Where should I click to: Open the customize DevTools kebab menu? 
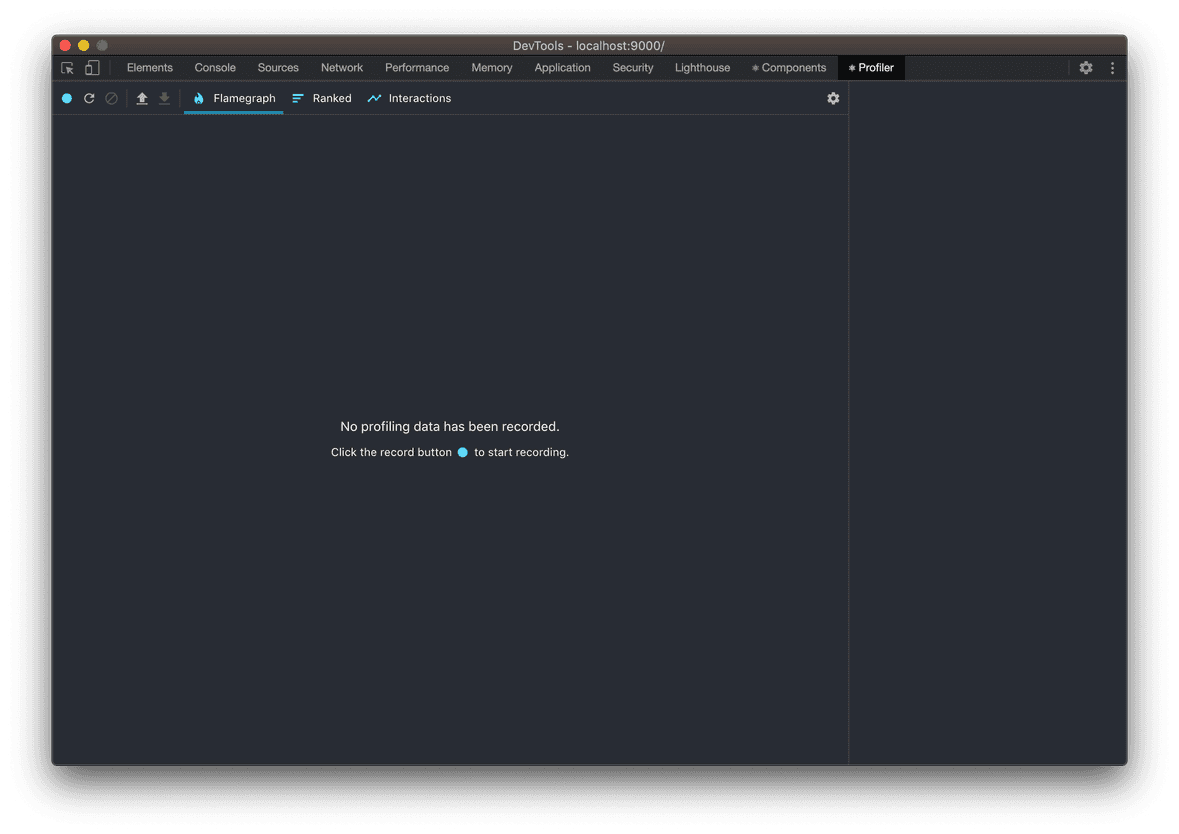pos(1112,67)
